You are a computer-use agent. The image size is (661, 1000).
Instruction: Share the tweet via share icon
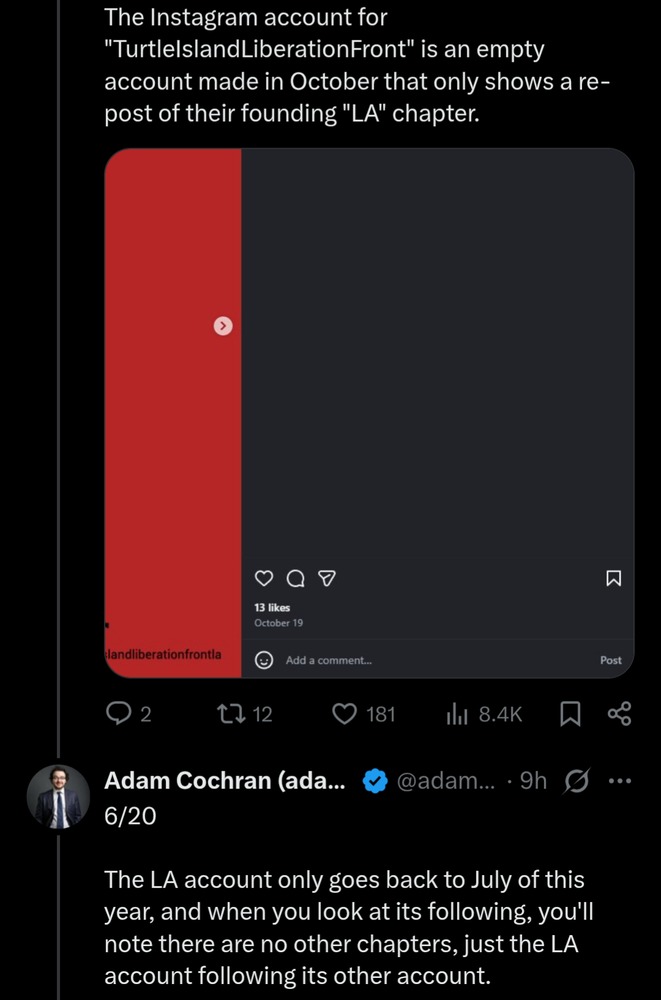tap(619, 714)
